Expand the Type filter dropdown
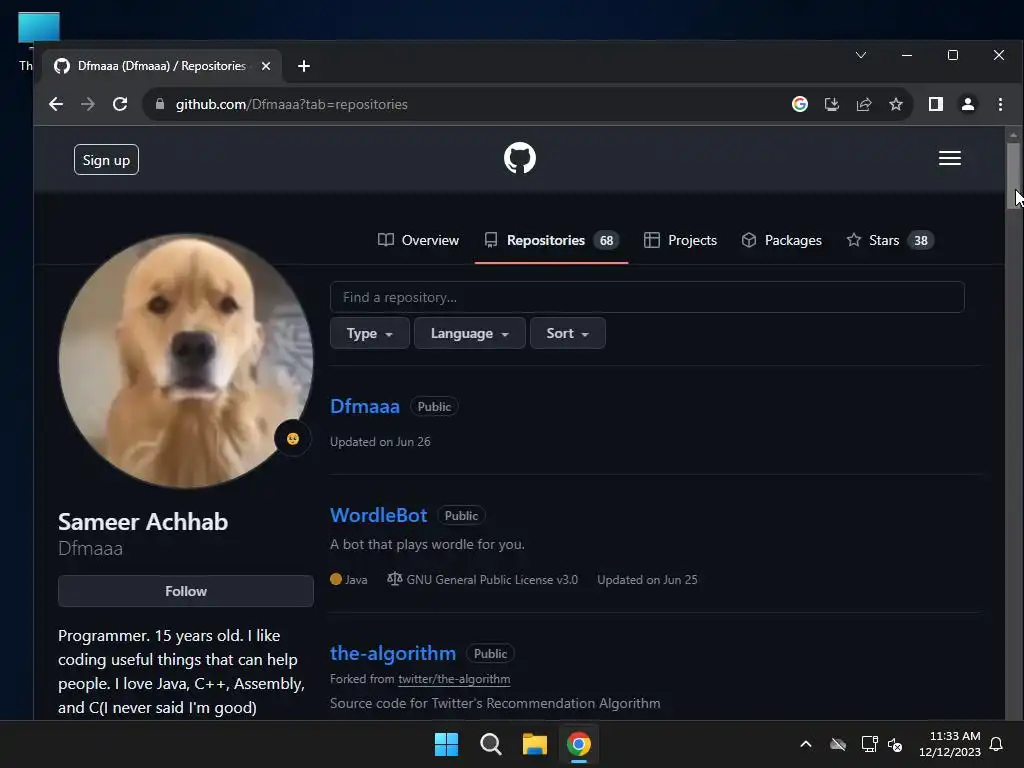Image resolution: width=1024 pixels, height=768 pixels. 370,333
